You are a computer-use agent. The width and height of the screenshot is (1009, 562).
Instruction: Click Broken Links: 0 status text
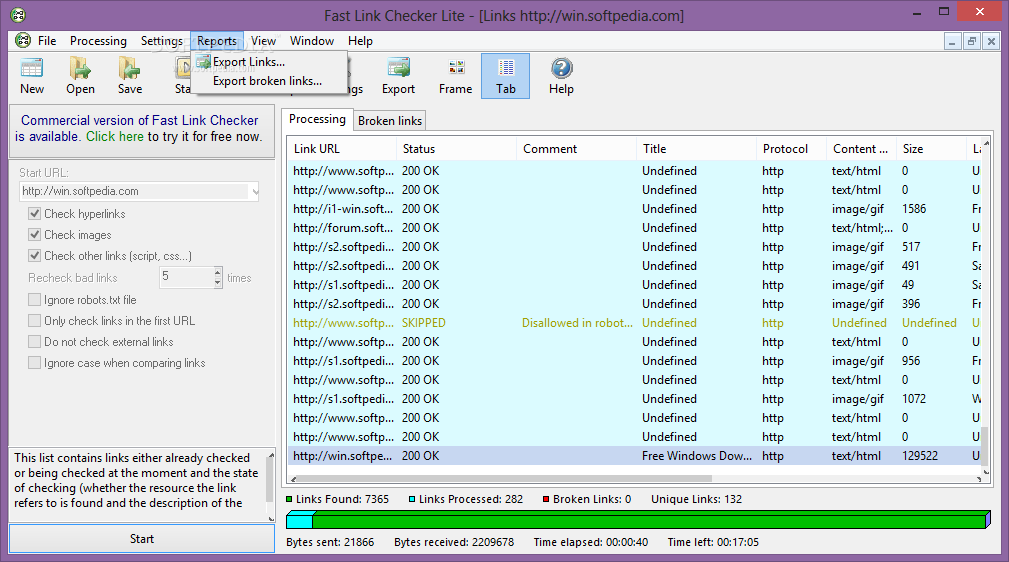pos(592,500)
